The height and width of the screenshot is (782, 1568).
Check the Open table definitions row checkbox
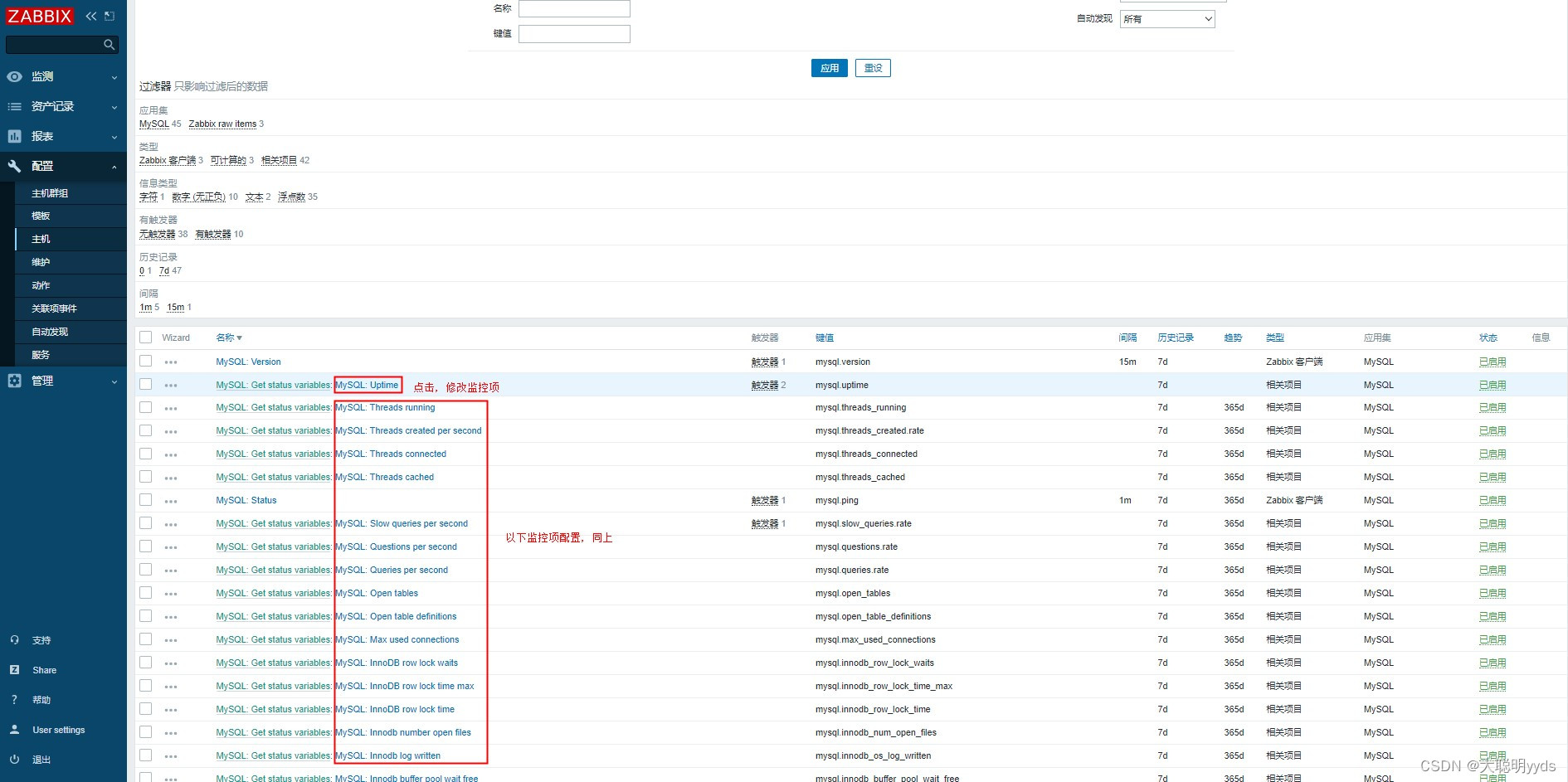pos(146,616)
